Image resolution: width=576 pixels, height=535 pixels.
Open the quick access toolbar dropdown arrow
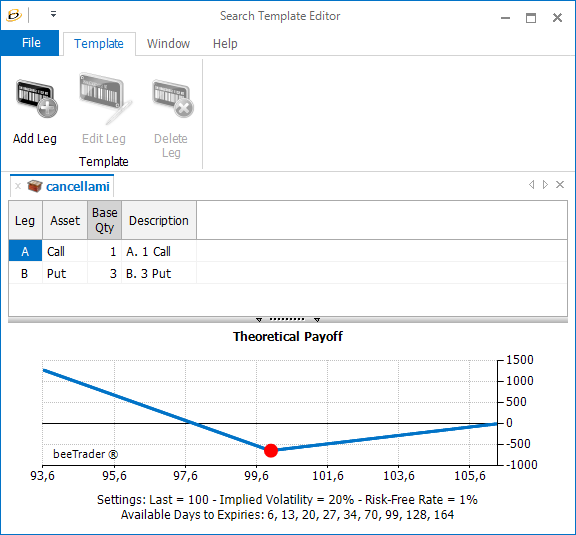[54, 15]
